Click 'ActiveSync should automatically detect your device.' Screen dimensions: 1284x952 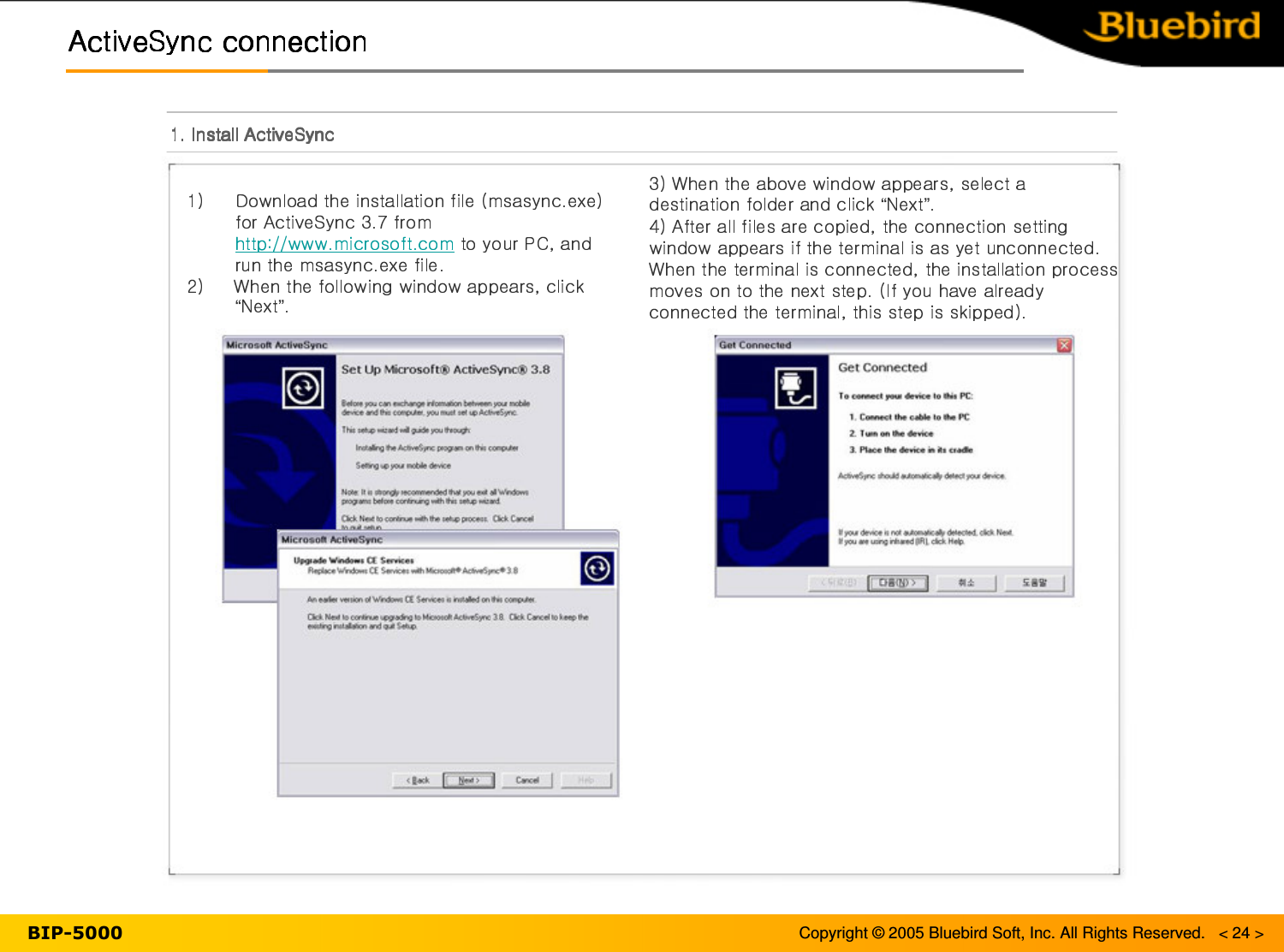[922, 476]
